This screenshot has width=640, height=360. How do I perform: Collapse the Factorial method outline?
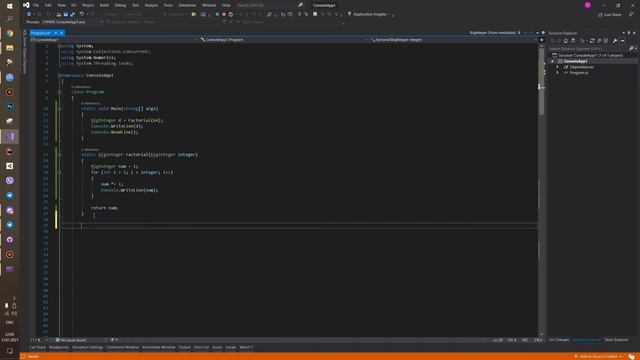[60, 155]
